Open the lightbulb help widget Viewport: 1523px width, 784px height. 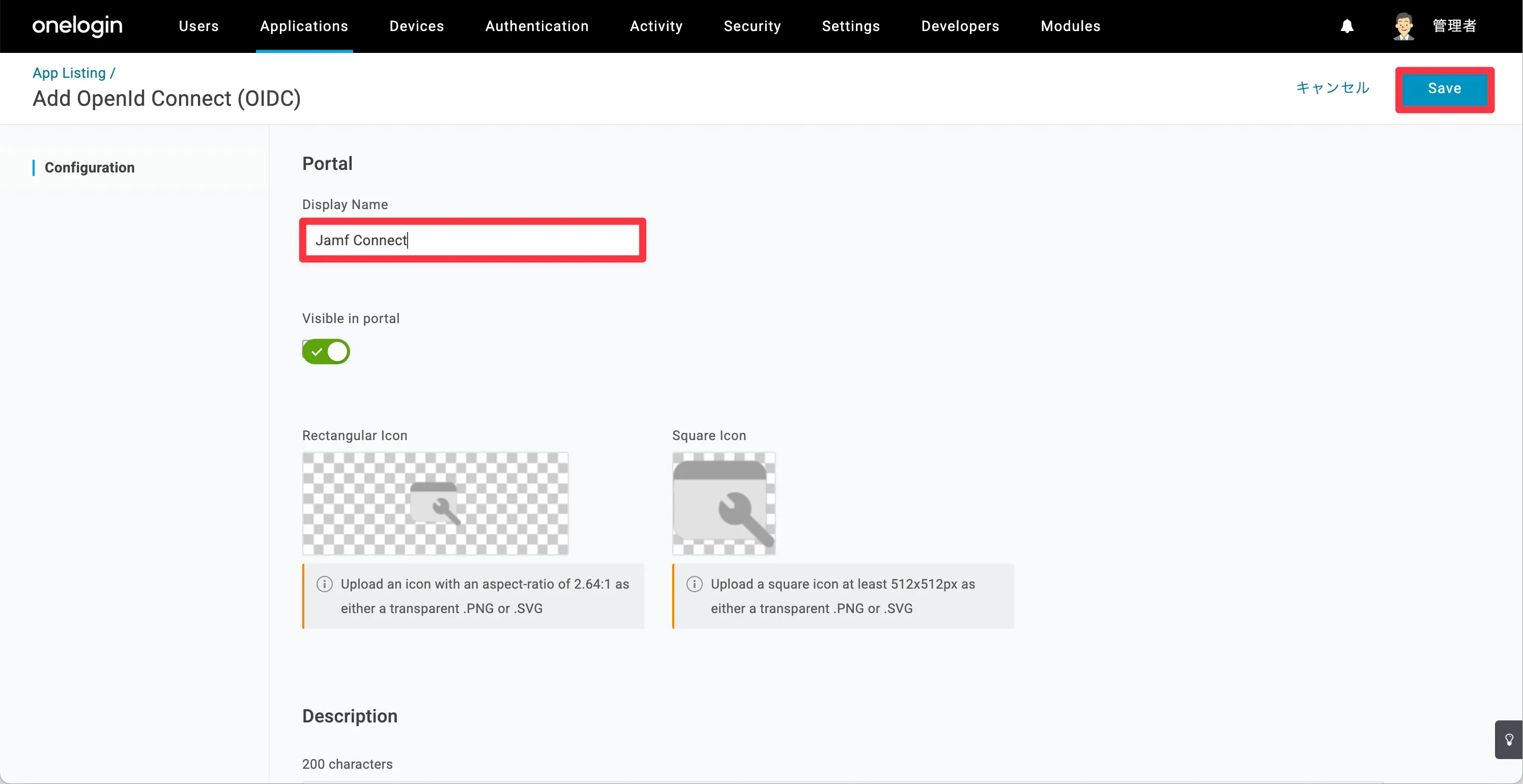click(x=1508, y=739)
